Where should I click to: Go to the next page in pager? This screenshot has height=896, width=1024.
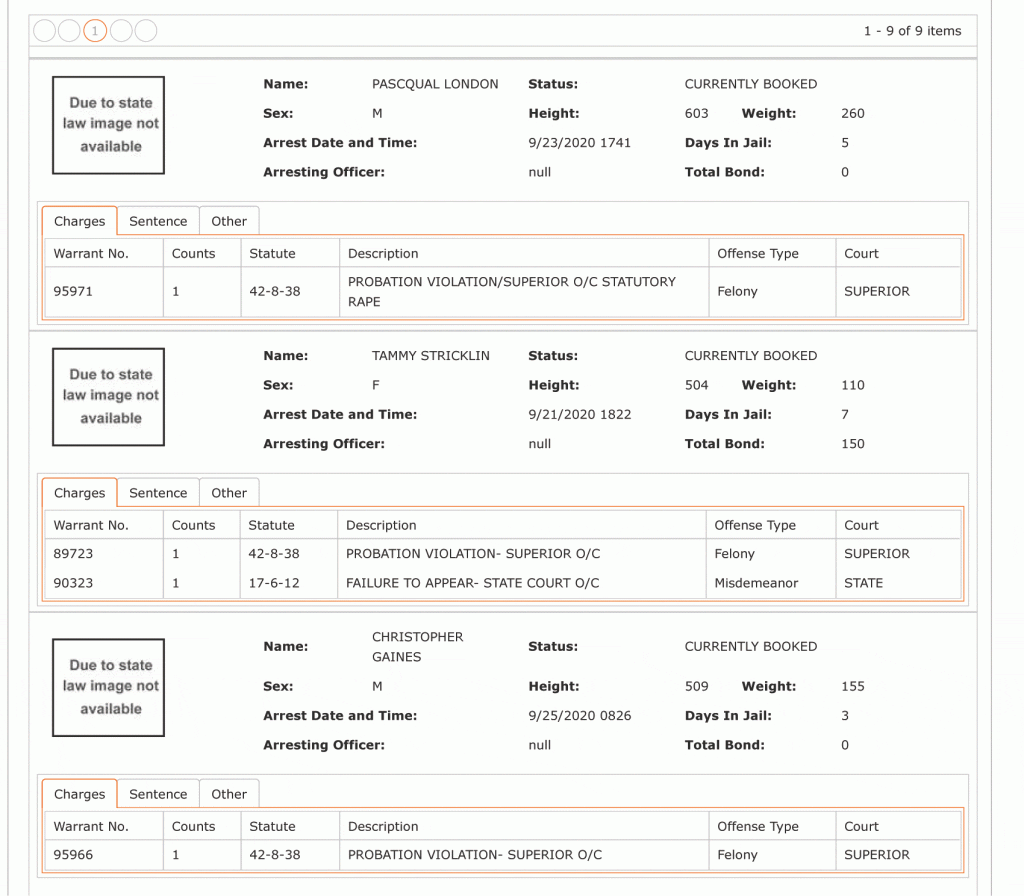pos(121,31)
